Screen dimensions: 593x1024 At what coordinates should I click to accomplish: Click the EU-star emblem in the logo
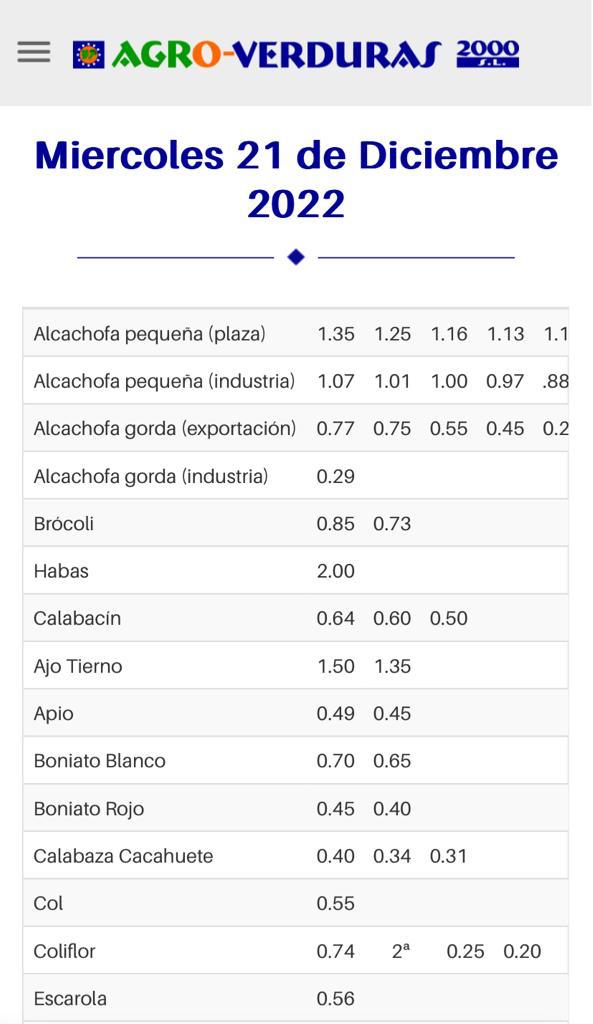88,55
